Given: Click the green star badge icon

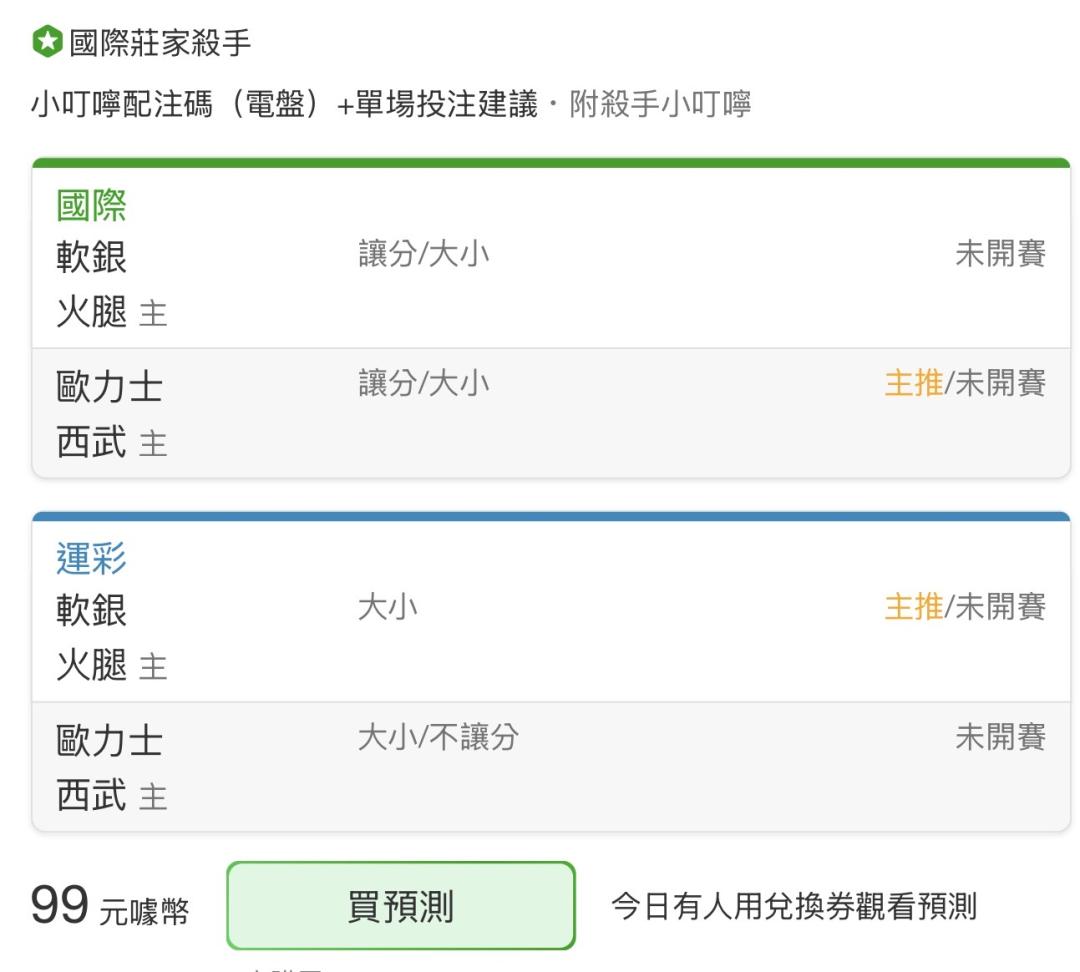Looking at the screenshot, I should pyautogui.click(x=48, y=41).
